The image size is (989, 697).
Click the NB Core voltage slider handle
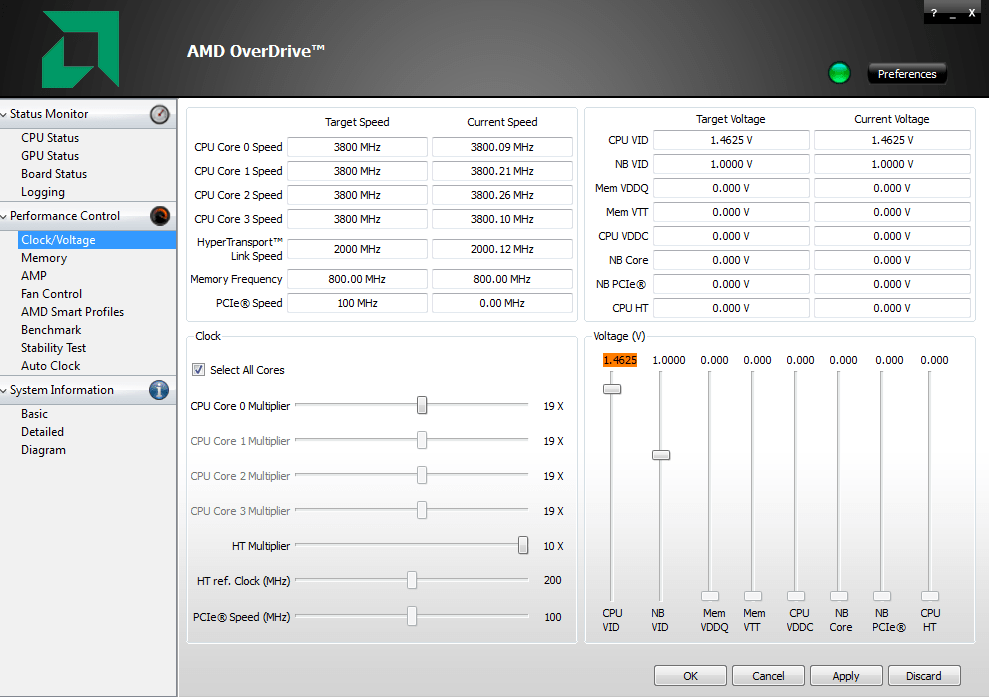click(x=839, y=596)
